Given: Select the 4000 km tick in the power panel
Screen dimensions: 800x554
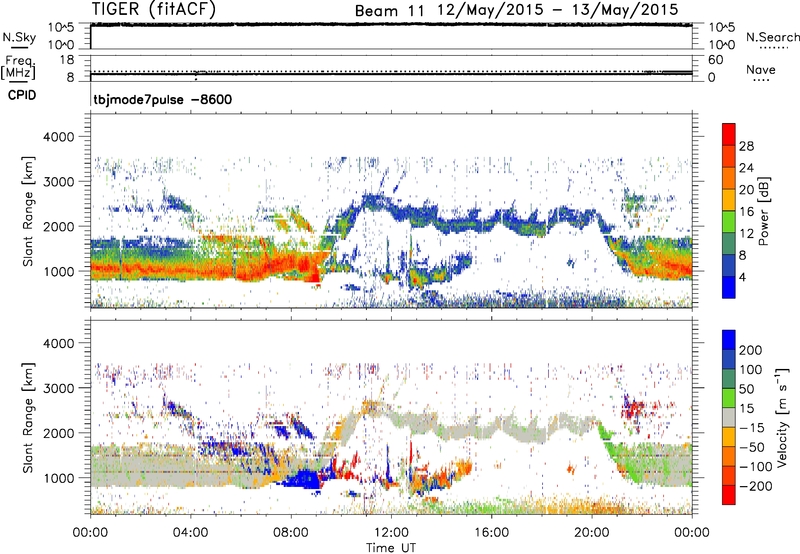Looking at the screenshot, I should (58, 137).
